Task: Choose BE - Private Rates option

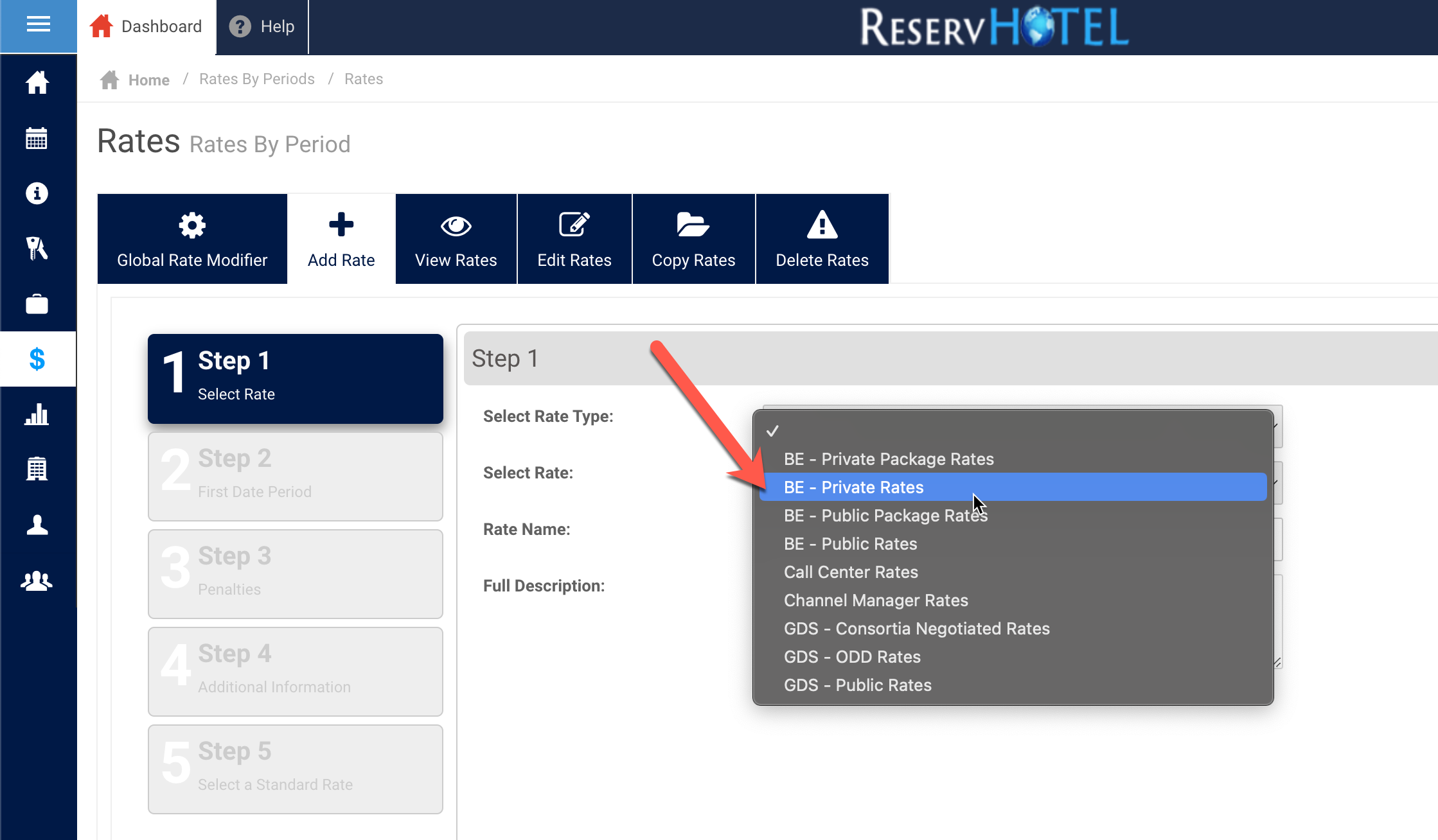Action: 853,487
